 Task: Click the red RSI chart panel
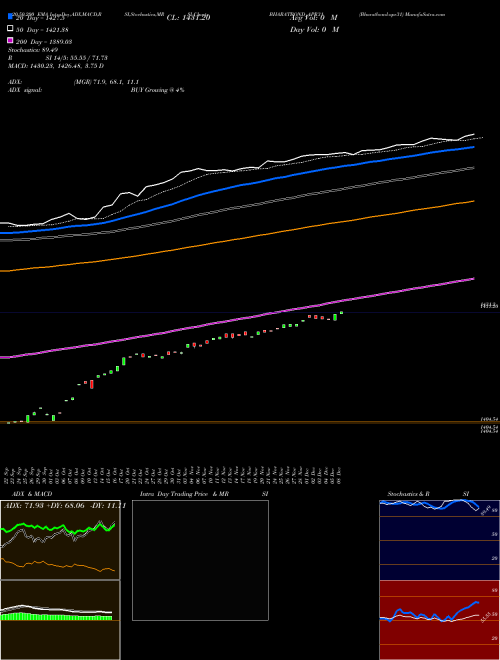click(x=439, y=620)
